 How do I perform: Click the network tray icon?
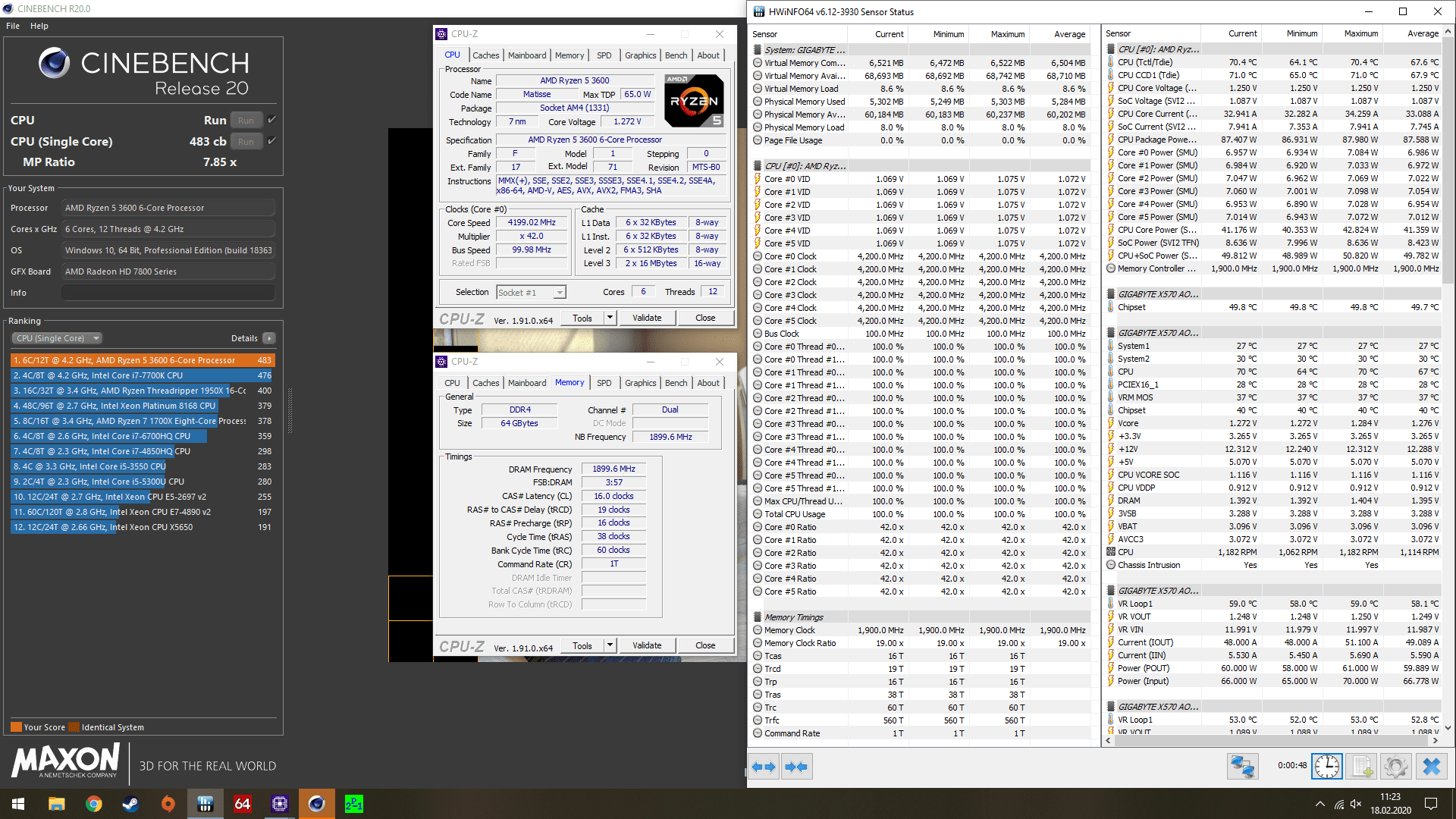point(1339,804)
